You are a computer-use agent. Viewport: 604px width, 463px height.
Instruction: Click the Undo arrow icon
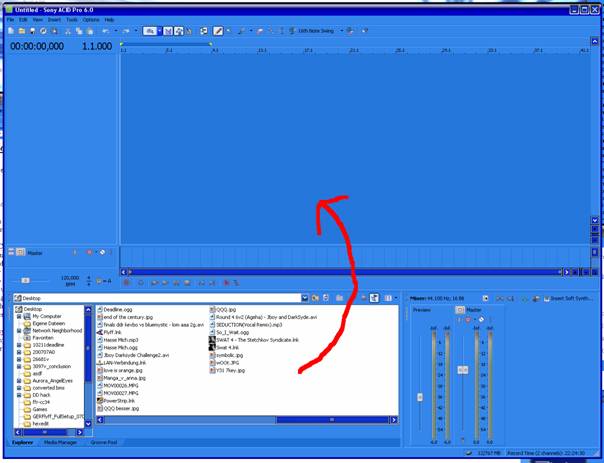[104, 31]
